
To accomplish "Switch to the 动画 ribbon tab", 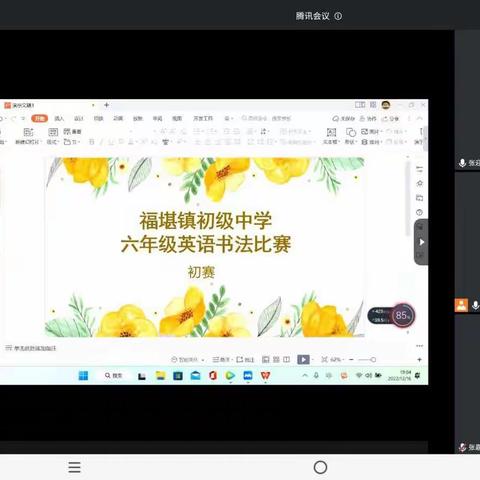I will 118,118.
